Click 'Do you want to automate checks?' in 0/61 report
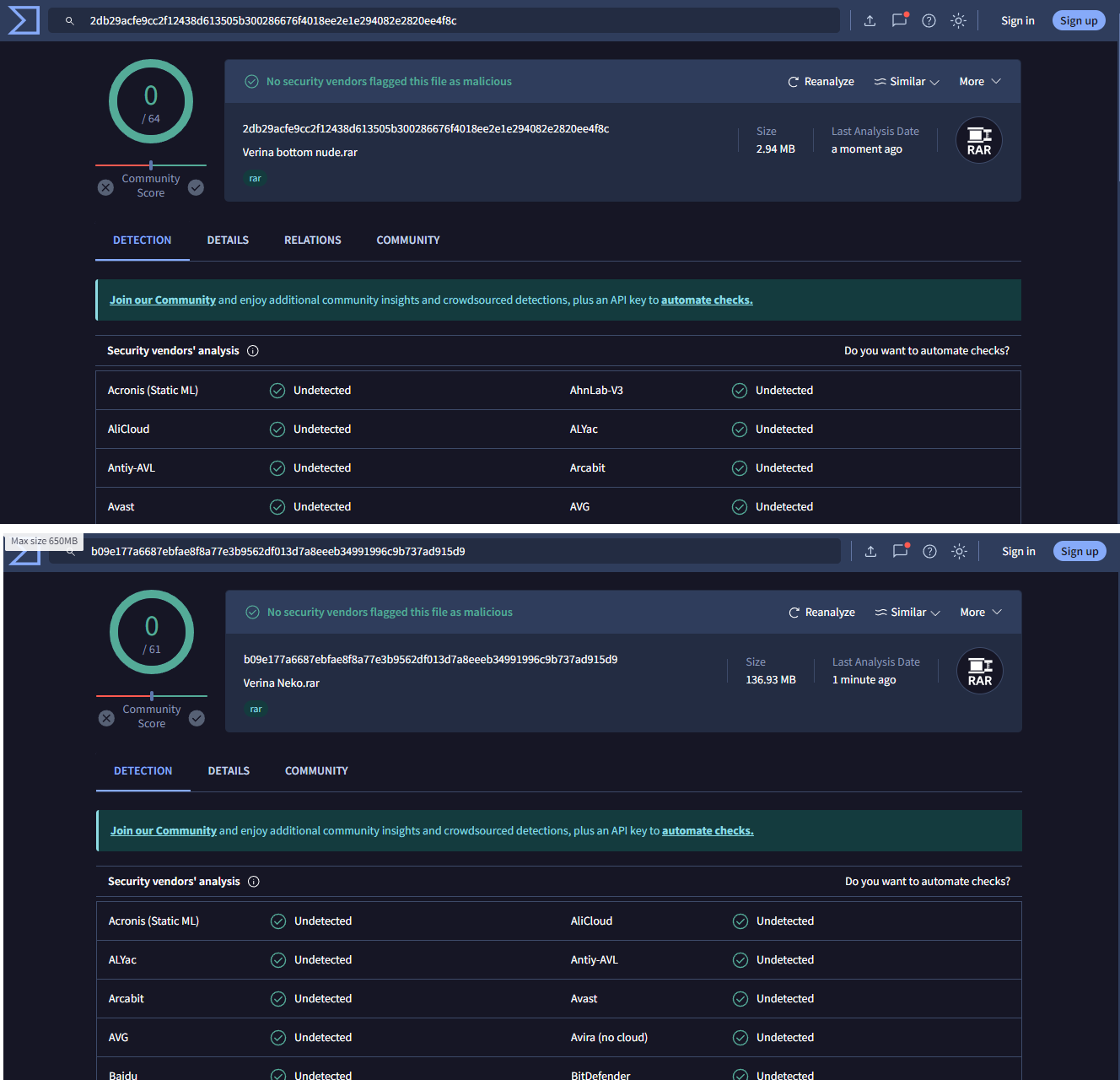 928,882
